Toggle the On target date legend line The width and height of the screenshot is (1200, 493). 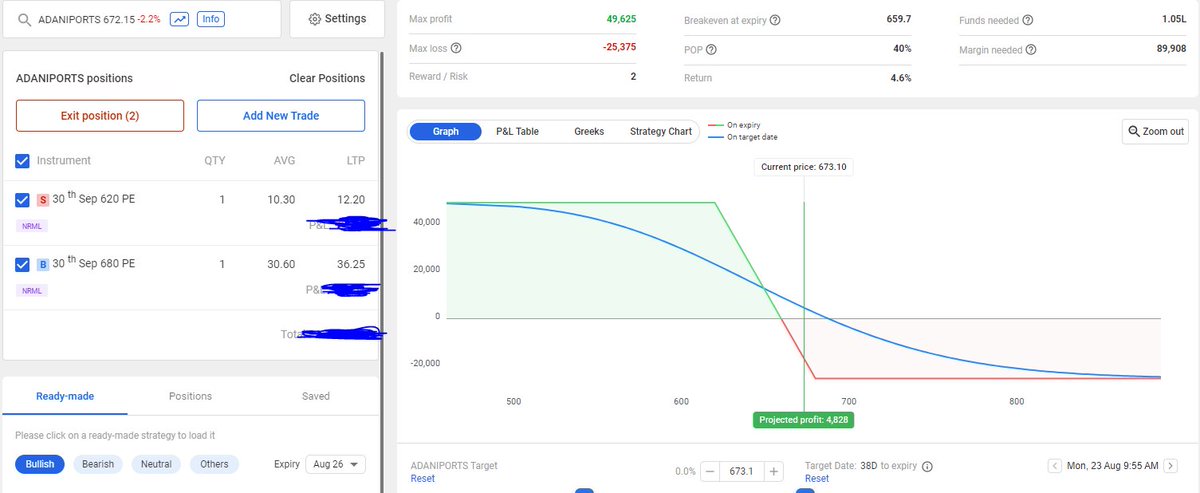(x=742, y=137)
